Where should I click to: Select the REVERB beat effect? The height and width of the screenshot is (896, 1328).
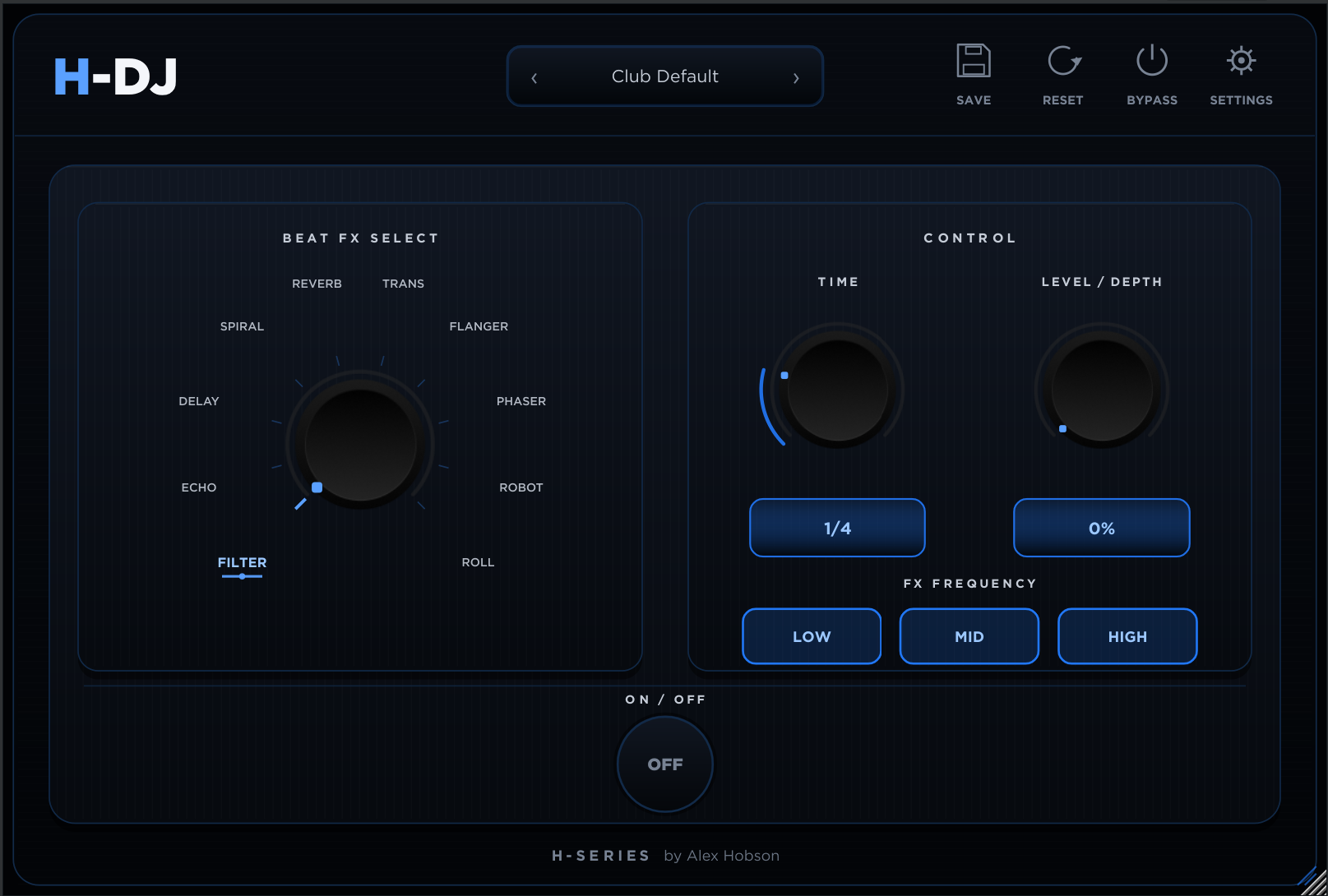click(317, 284)
